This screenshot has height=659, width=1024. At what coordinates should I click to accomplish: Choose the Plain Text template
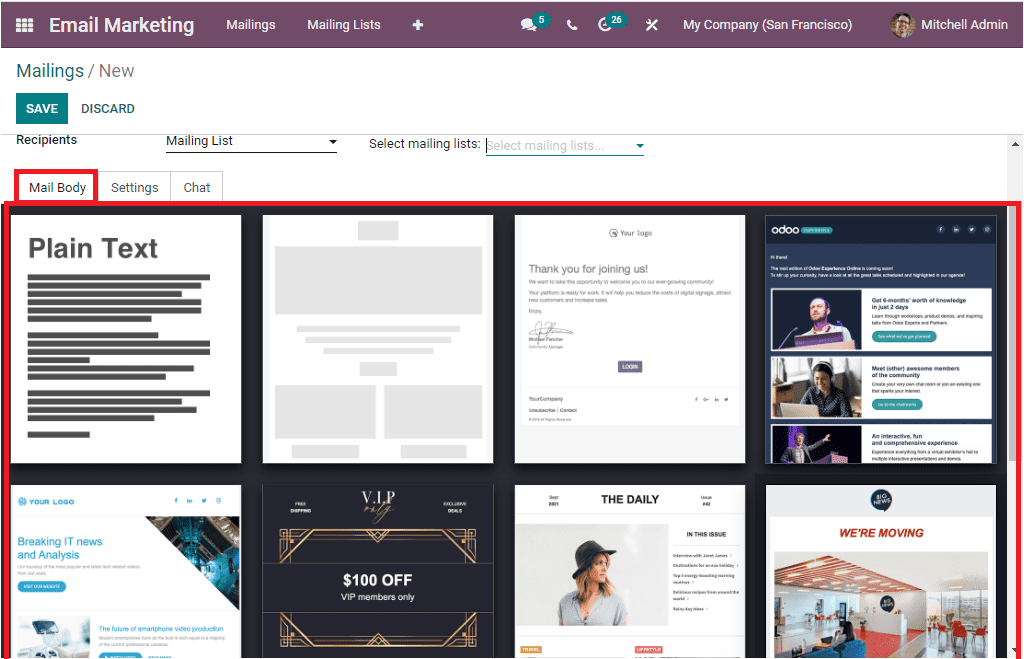coord(125,339)
